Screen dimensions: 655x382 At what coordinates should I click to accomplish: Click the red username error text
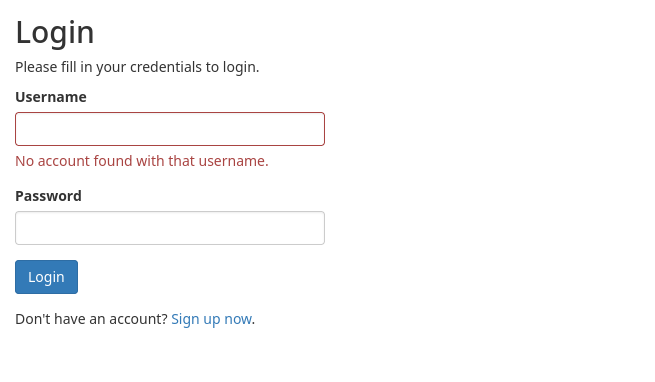click(x=142, y=161)
